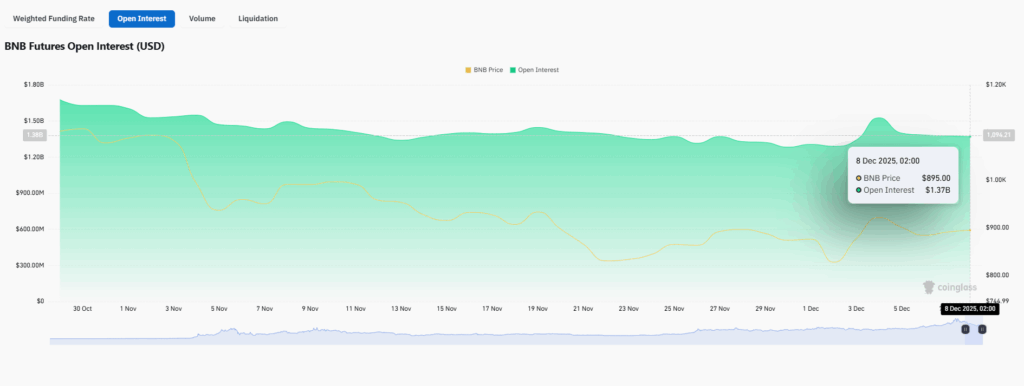Toggle the BNB Price legend series
Screen dimensions: 1024x386
pyautogui.click(x=483, y=70)
